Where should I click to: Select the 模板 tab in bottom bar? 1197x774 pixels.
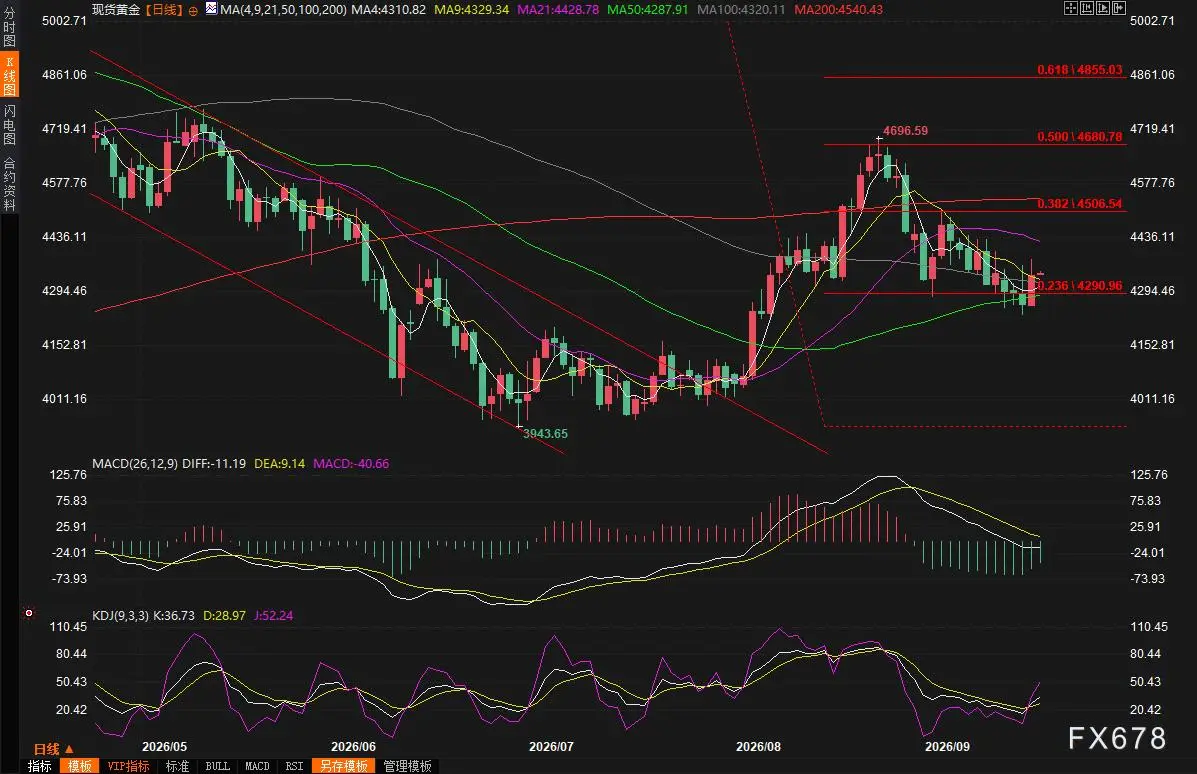point(79,766)
